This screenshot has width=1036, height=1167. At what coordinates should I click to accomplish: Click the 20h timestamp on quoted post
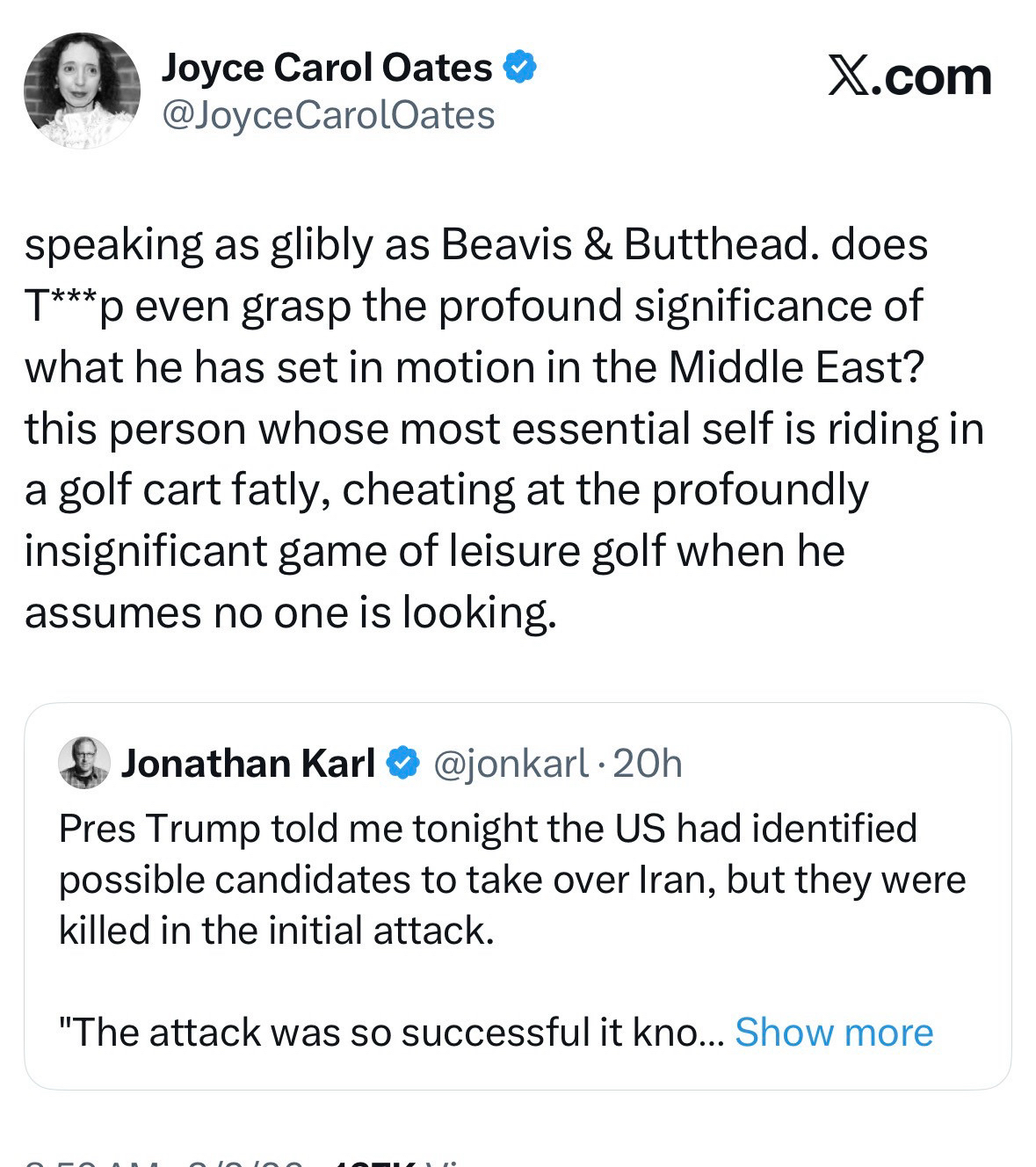tap(648, 763)
